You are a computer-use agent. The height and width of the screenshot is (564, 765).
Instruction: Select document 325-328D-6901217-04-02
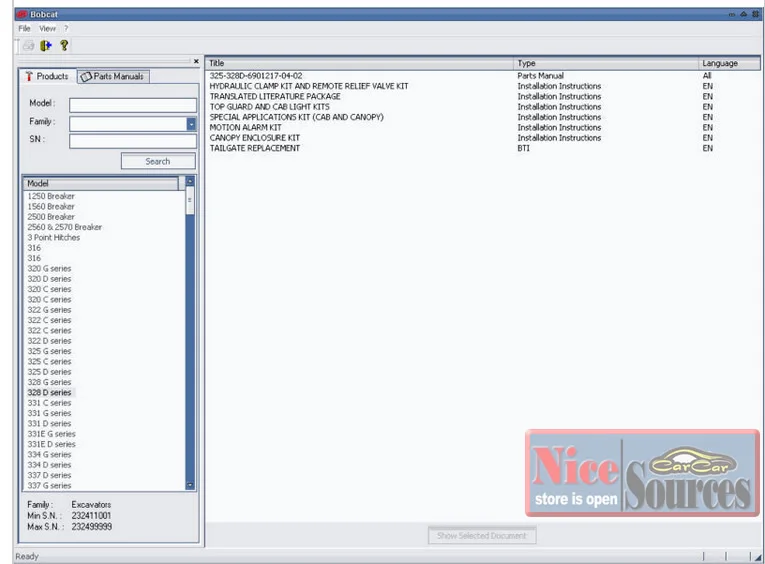(256, 76)
